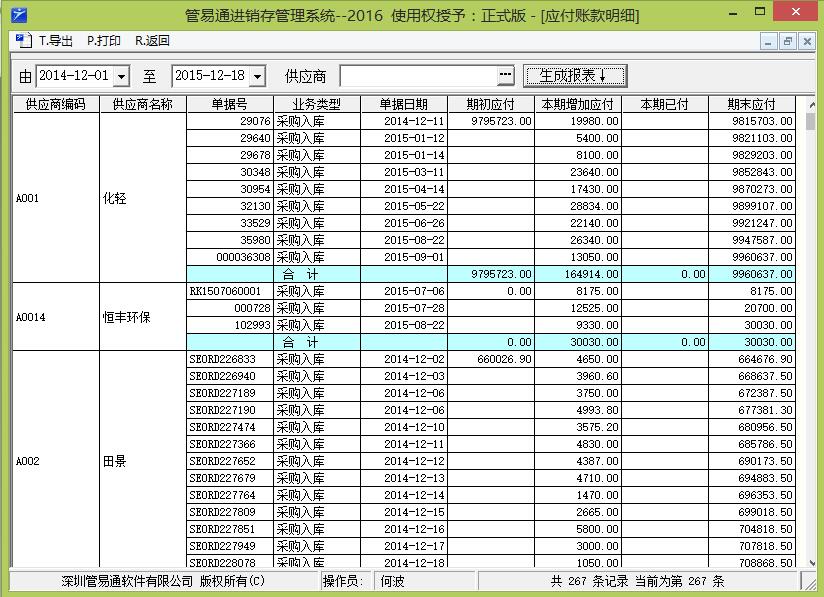Choose P.打印 print menu item
Screen dimensions: 824x597
pyautogui.click(x=104, y=41)
